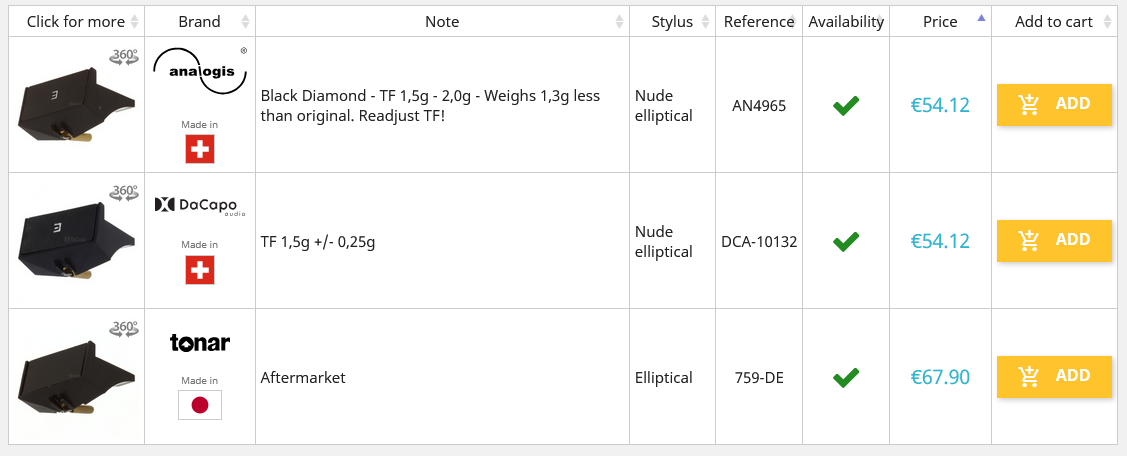Sort by the Note column header

point(442,21)
